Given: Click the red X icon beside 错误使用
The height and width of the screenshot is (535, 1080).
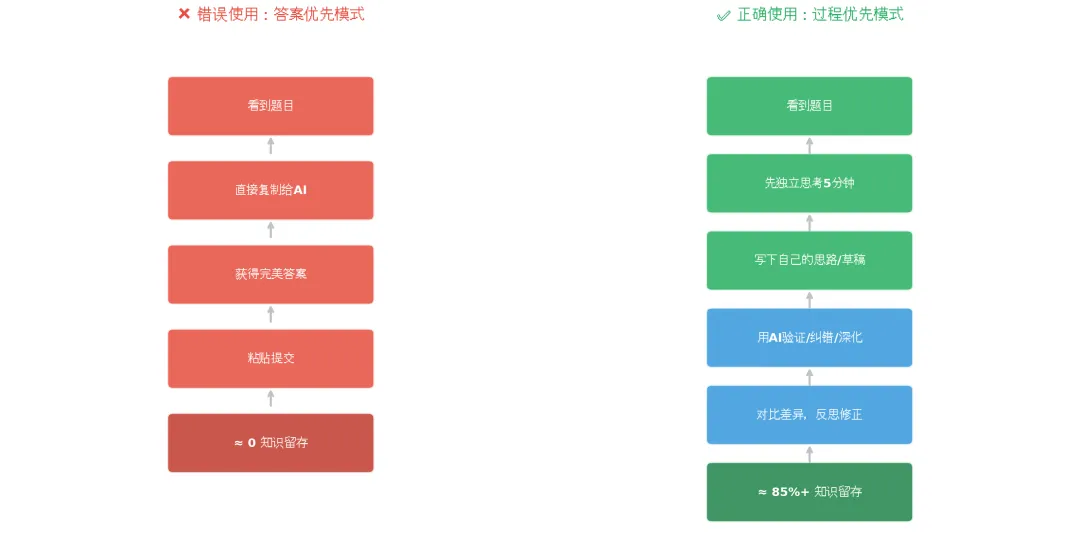Looking at the screenshot, I should tap(184, 14).
